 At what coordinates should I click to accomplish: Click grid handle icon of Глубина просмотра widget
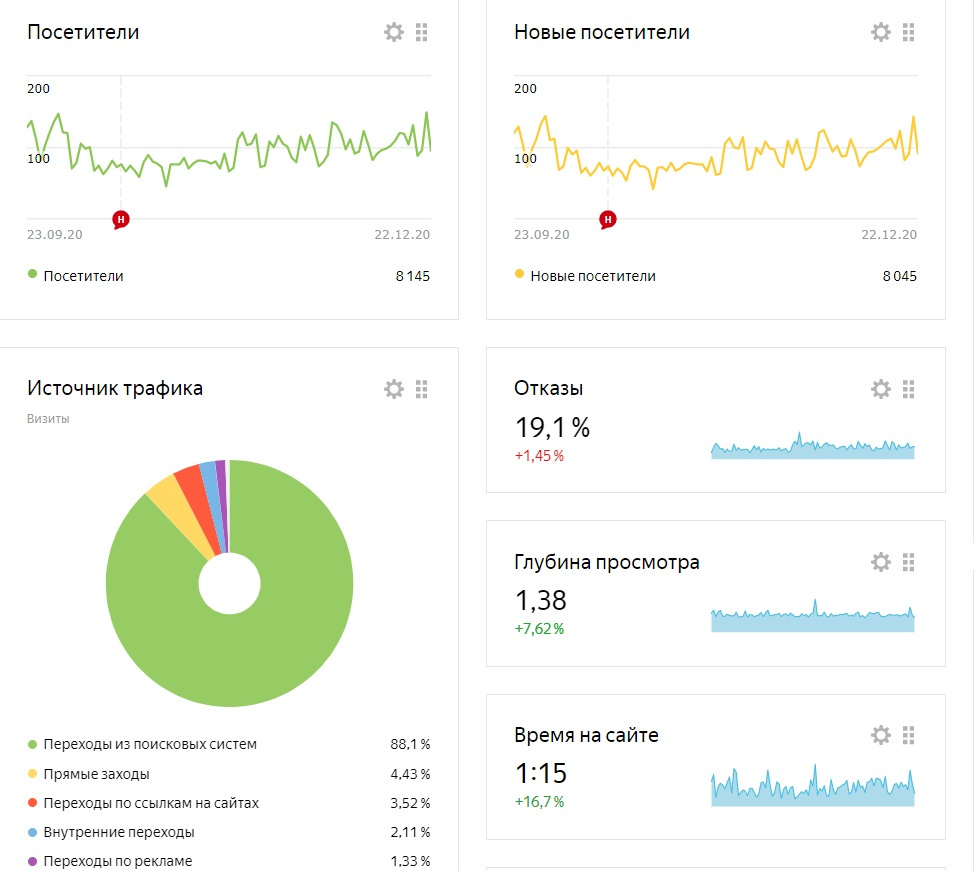[x=908, y=562]
